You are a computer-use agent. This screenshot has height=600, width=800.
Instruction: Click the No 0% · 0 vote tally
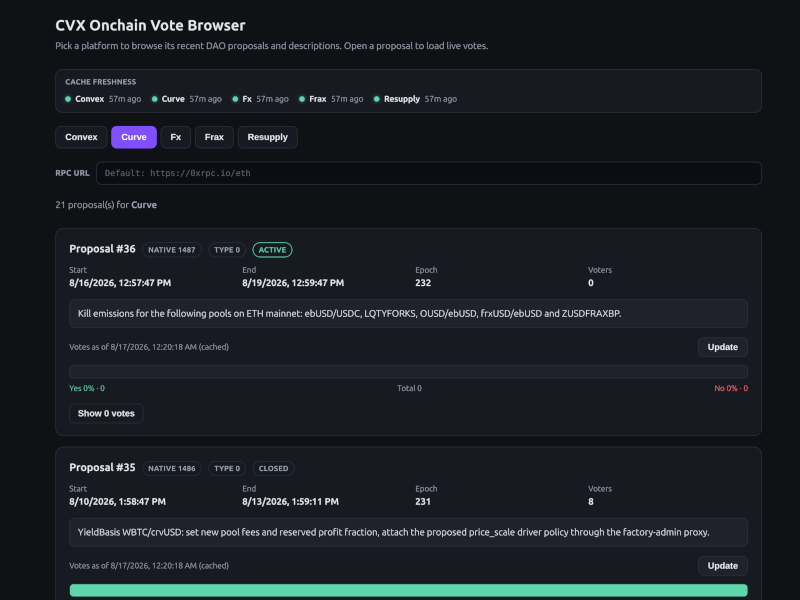[731, 388]
